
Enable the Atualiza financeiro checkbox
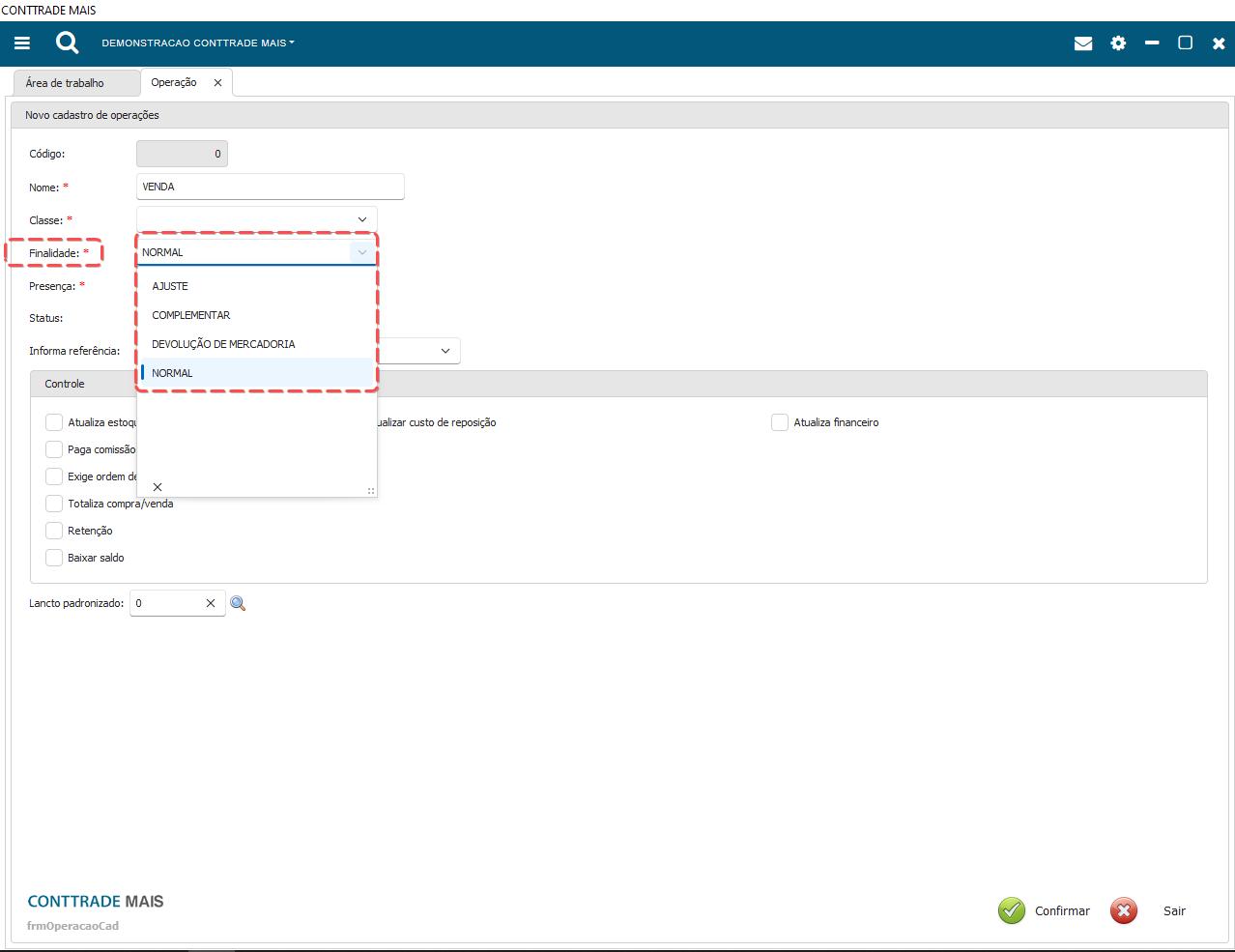780,422
